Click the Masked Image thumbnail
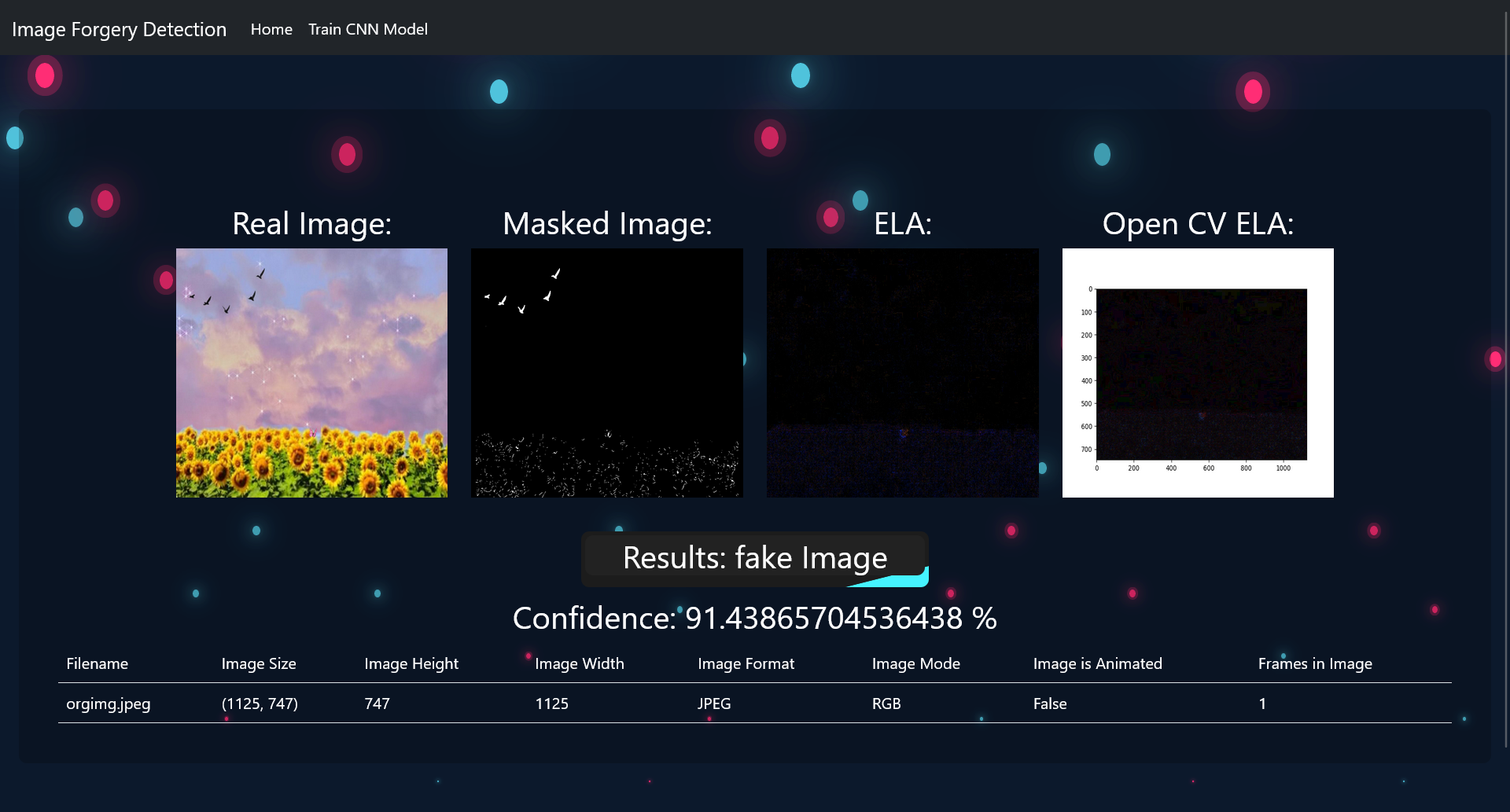The image size is (1510, 812). point(606,373)
